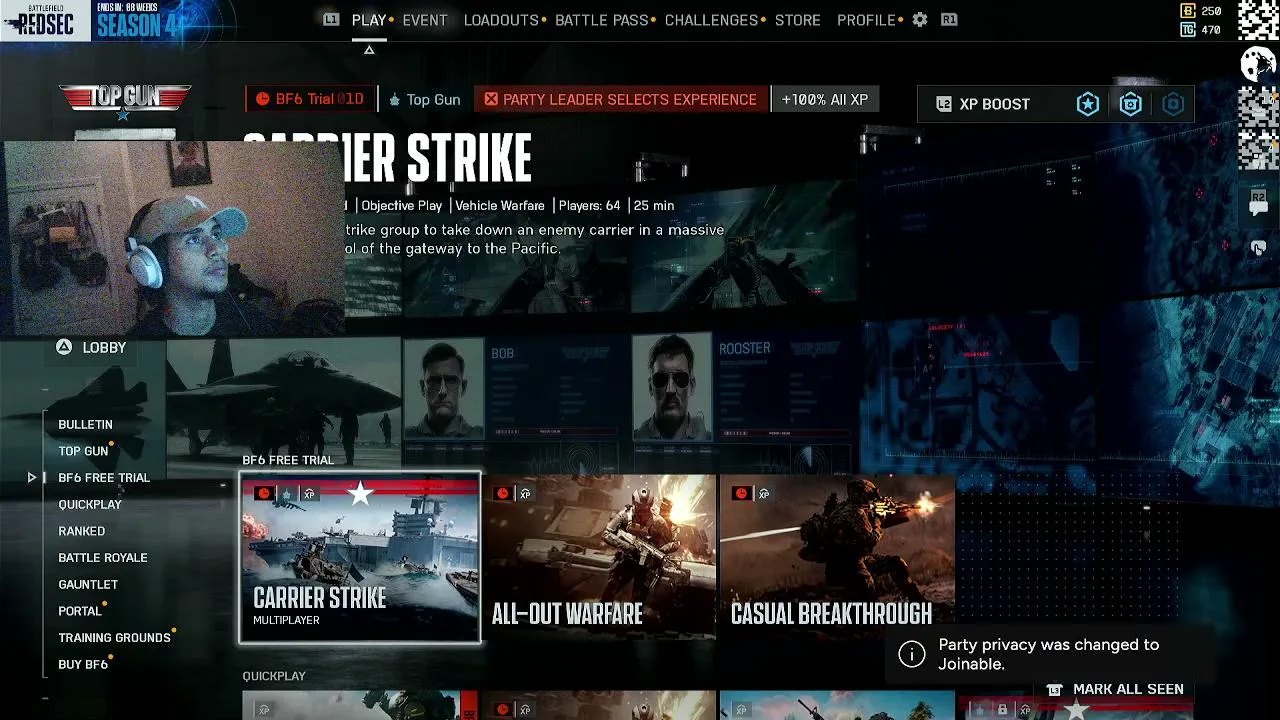This screenshot has width=1280, height=720.
Task: Switch to the Play tab
Action: [369, 20]
